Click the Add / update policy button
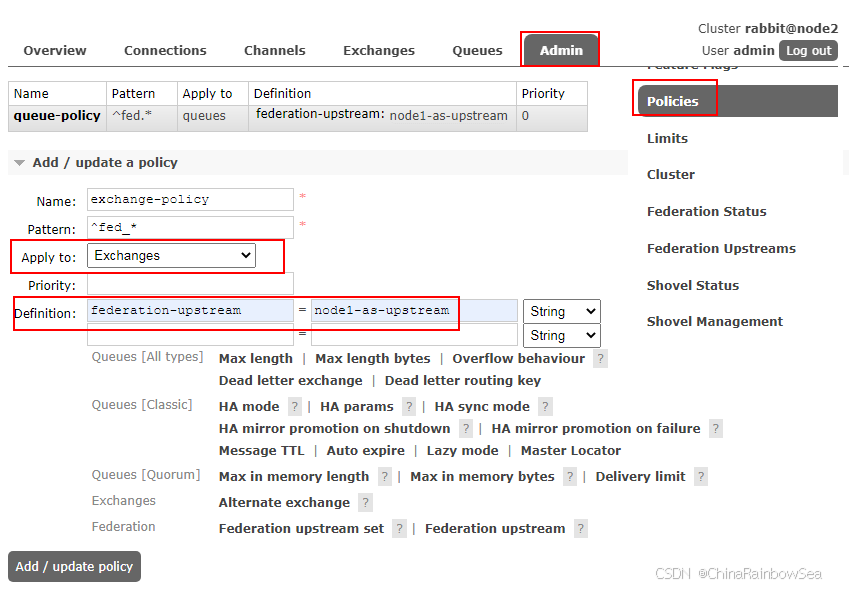 (x=74, y=566)
